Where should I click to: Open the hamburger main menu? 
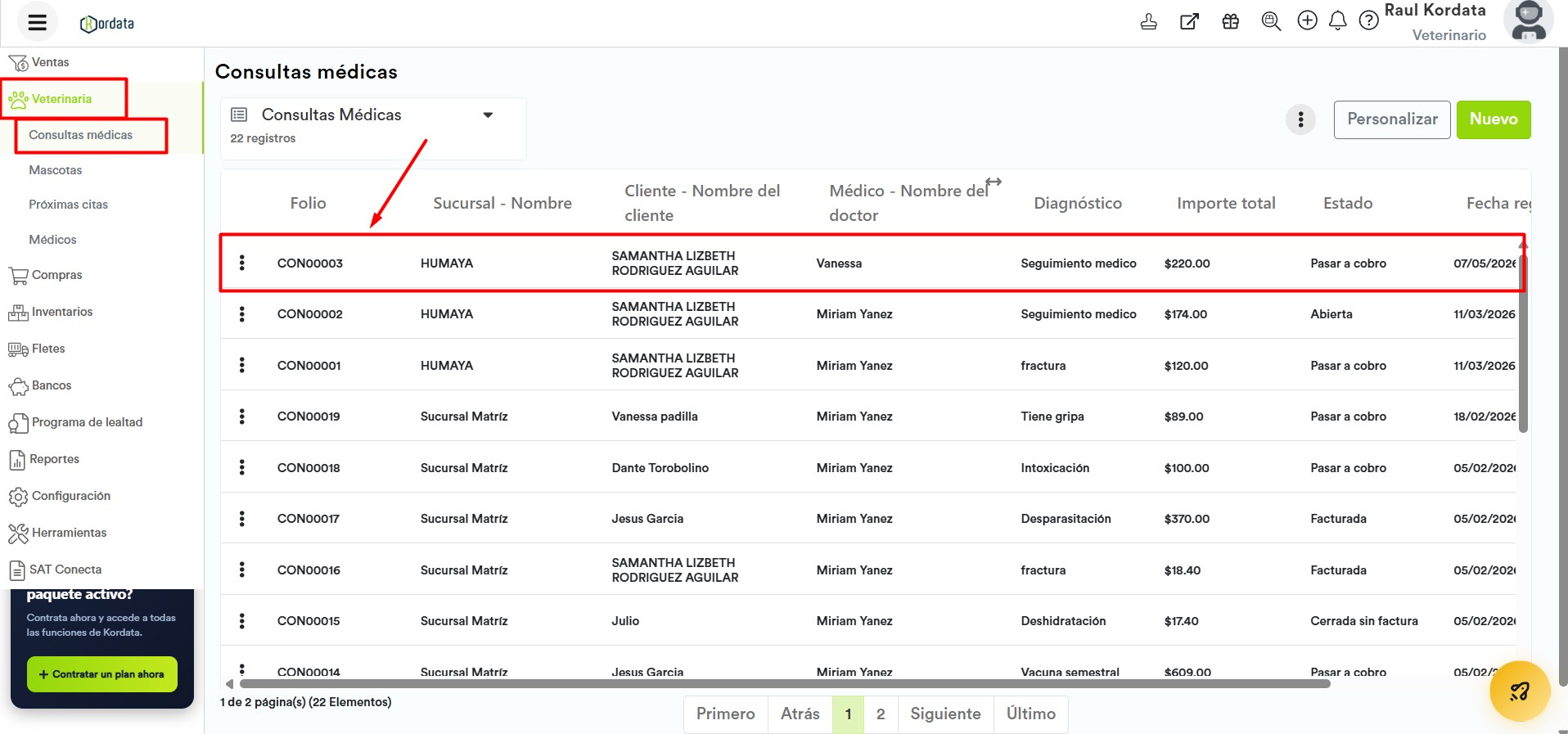point(37,22)
